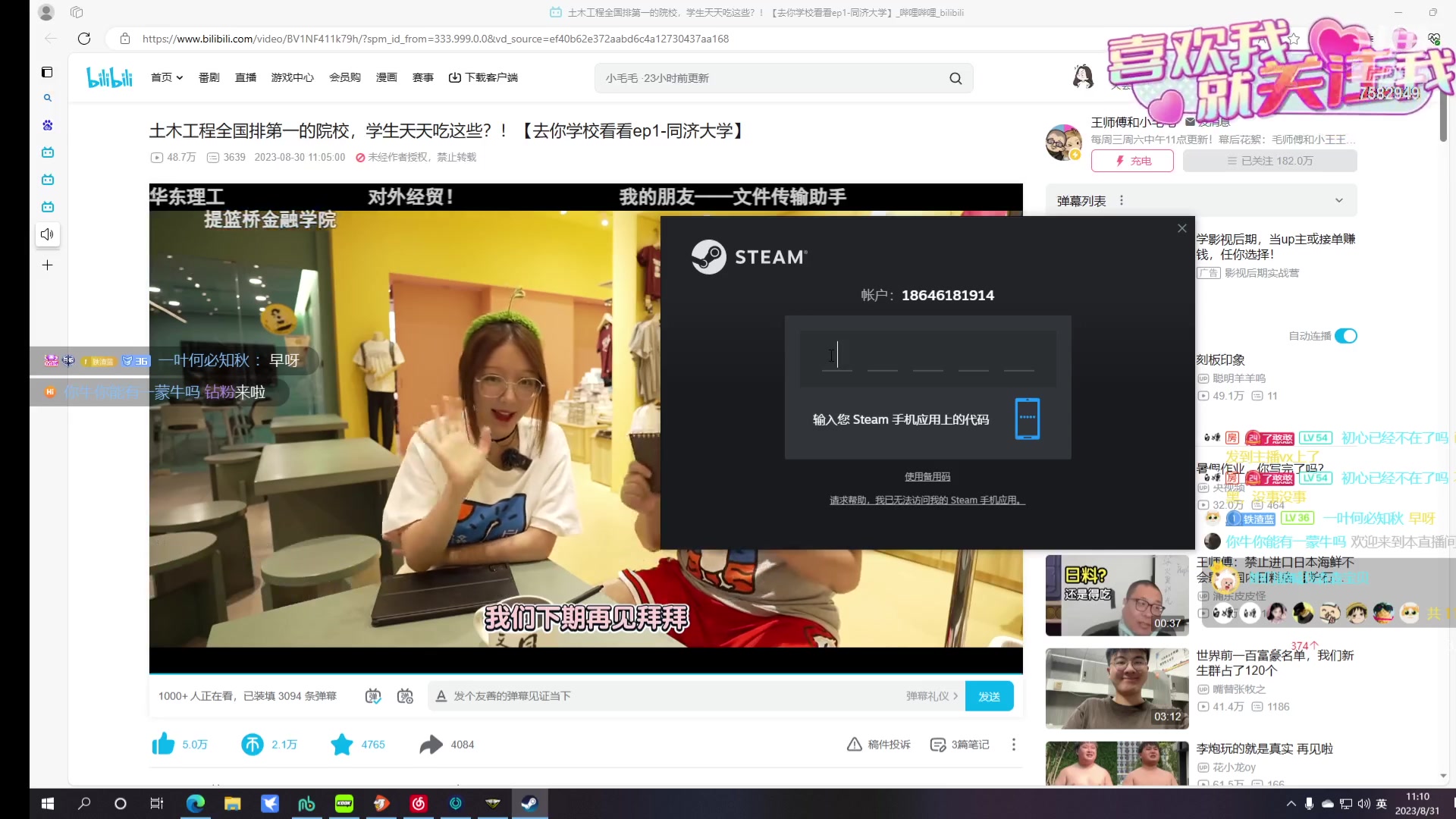Open Microsoft Edge from the taskbar

pos(196,804)
